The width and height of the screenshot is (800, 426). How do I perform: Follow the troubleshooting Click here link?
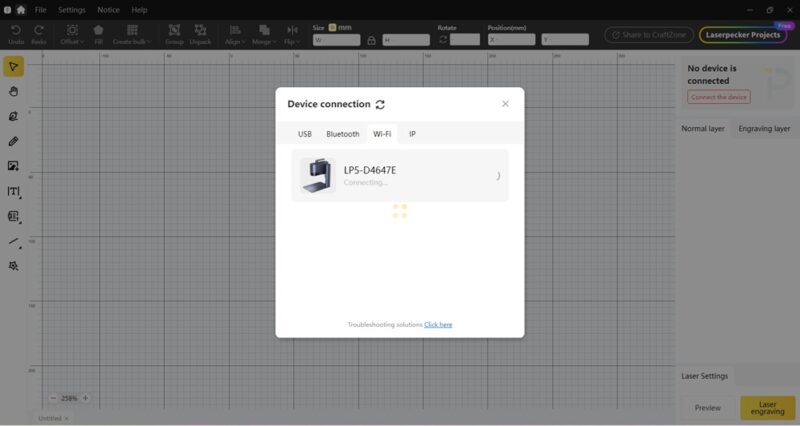click(438, 324)
